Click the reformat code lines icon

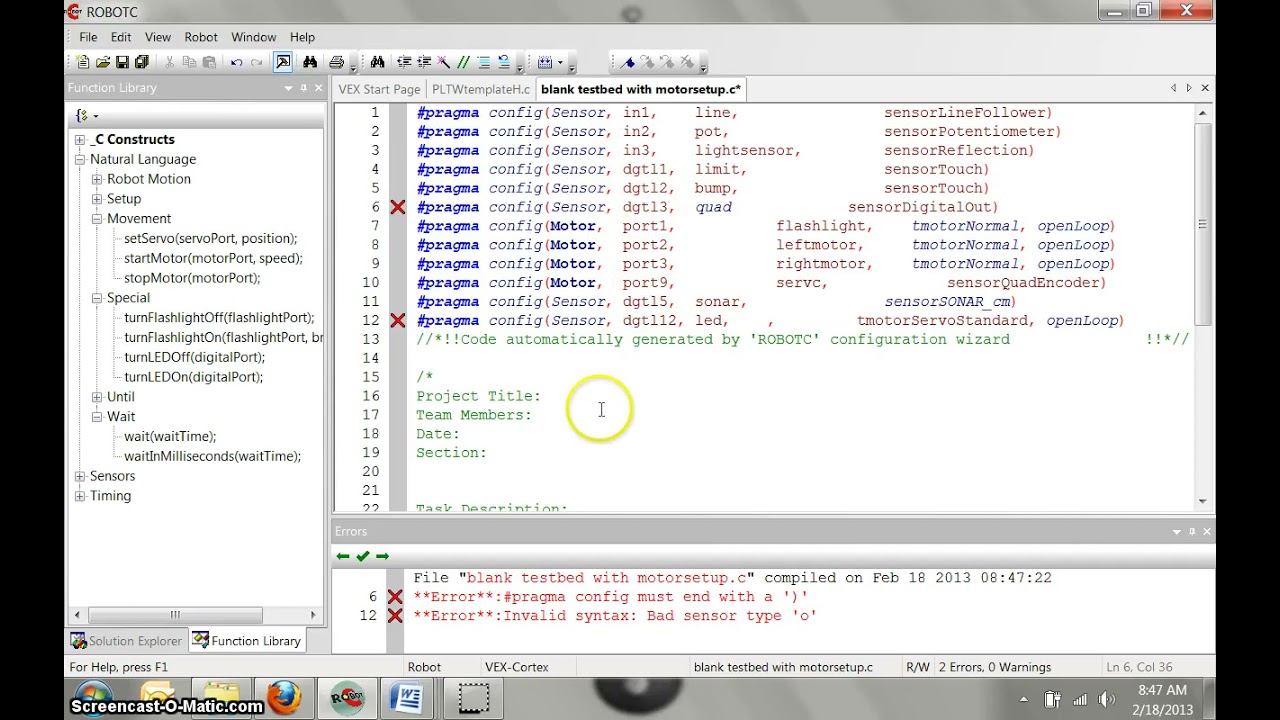coord(484,62)
